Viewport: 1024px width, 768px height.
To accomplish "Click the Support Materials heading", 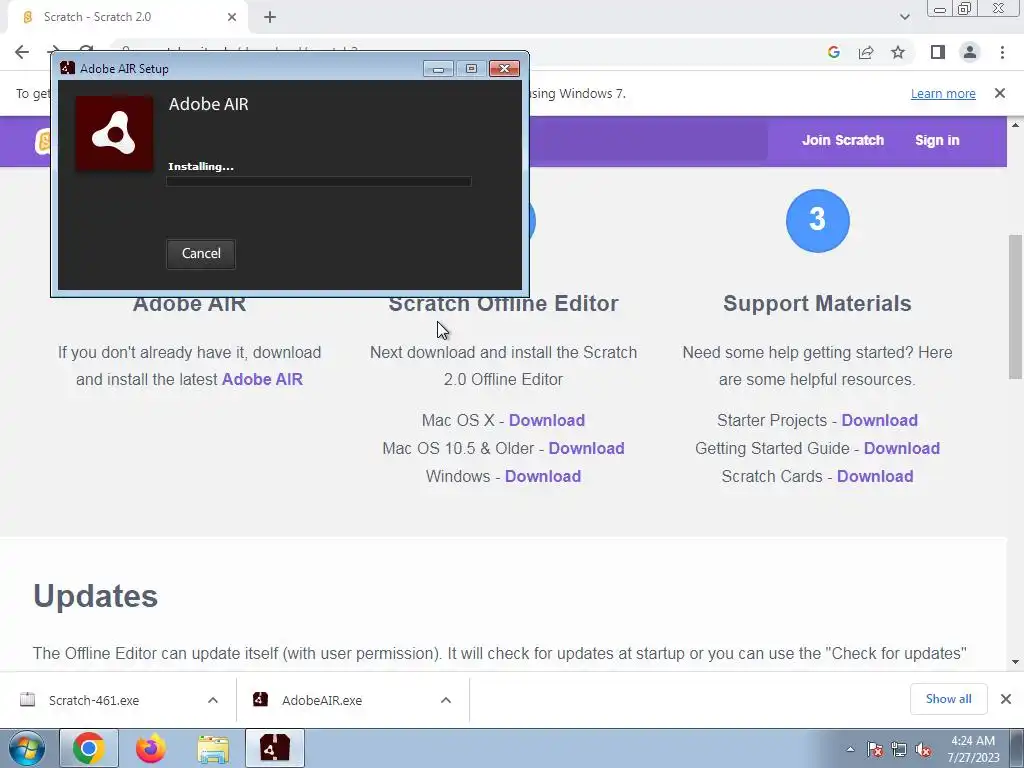I will (x=817, y=303).
